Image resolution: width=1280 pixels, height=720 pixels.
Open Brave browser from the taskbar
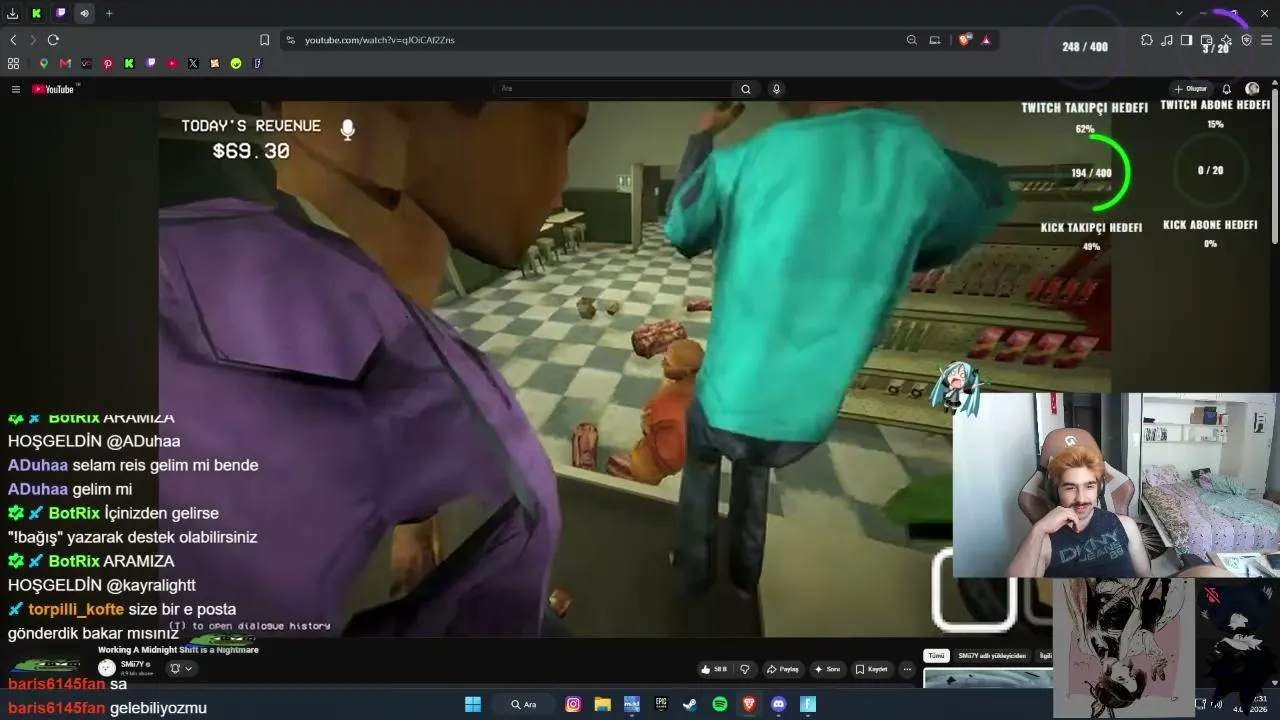[749, 704]
